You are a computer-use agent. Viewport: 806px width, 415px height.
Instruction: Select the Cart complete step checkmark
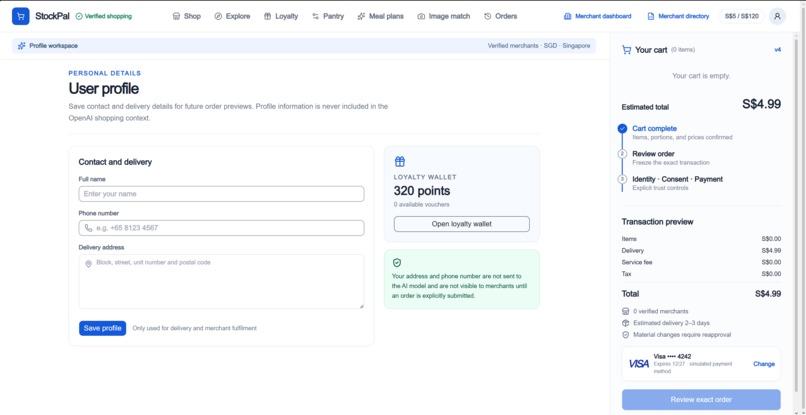point(622,129)
